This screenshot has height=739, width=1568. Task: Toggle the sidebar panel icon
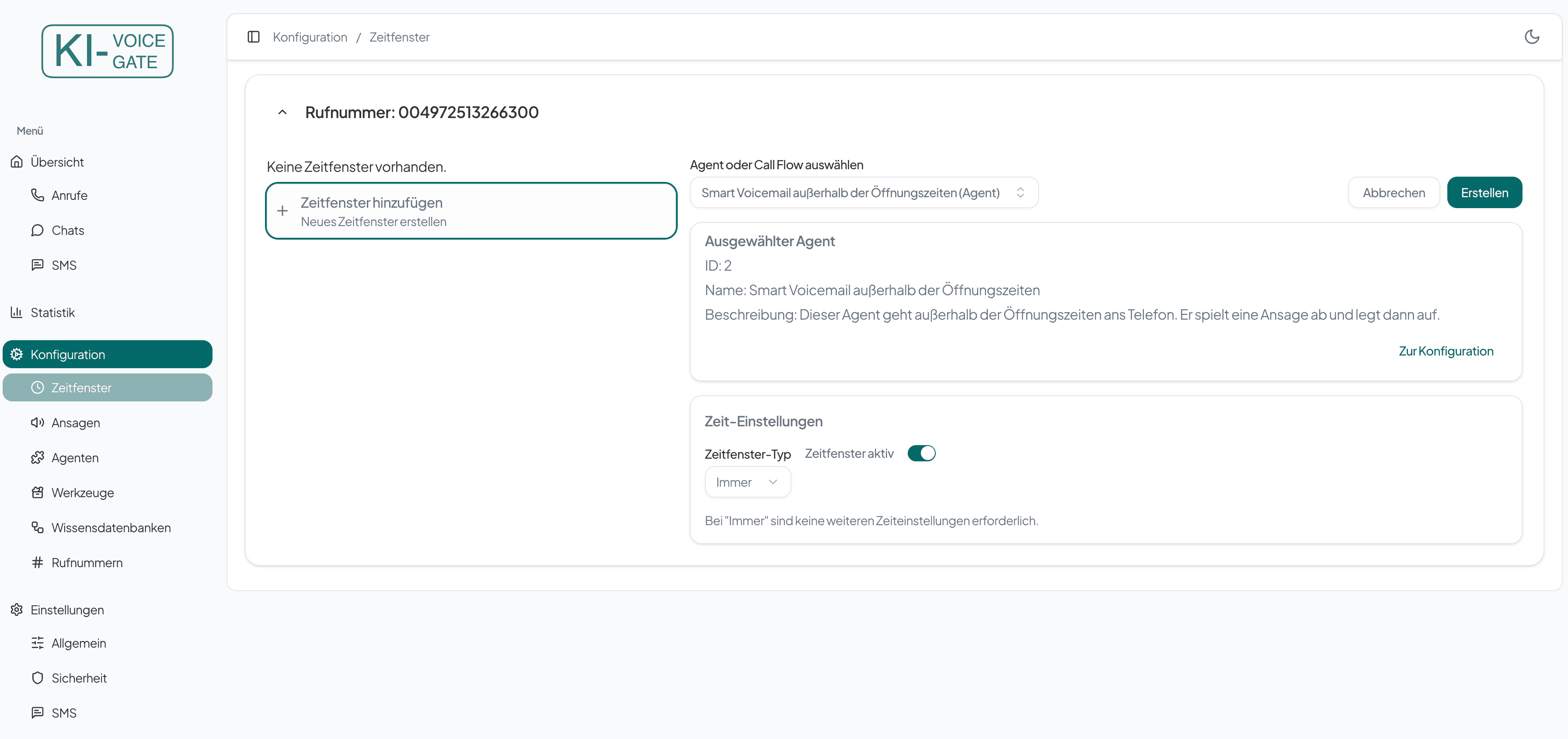(254, 37)
